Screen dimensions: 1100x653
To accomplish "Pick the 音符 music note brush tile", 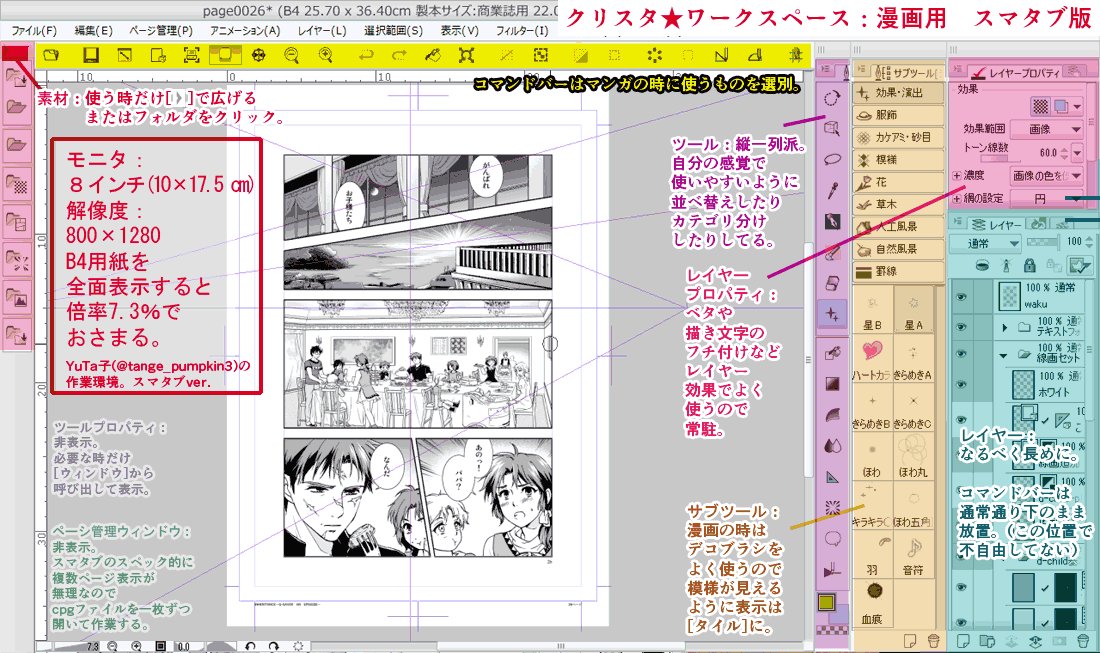I will click(913, 556).
